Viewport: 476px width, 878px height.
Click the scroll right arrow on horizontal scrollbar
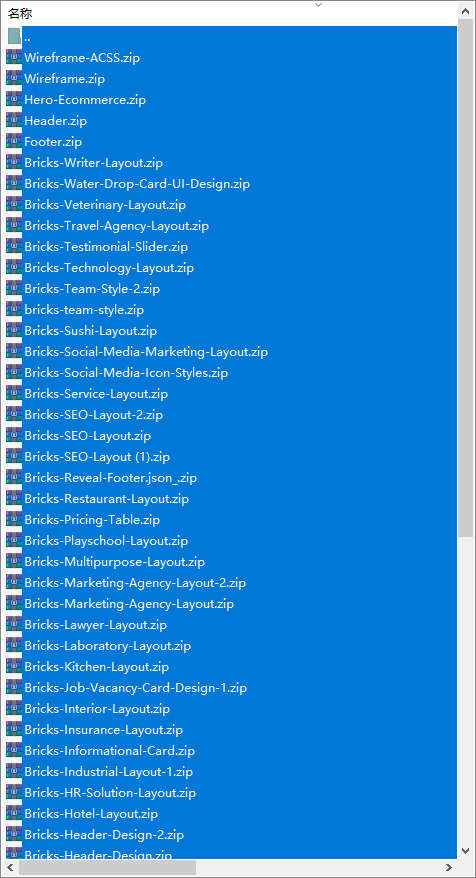click(x=449, y=867)
